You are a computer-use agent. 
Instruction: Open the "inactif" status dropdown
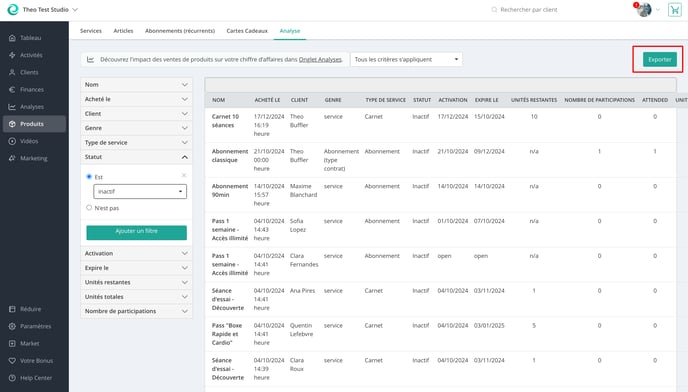(x=140, y=191)
